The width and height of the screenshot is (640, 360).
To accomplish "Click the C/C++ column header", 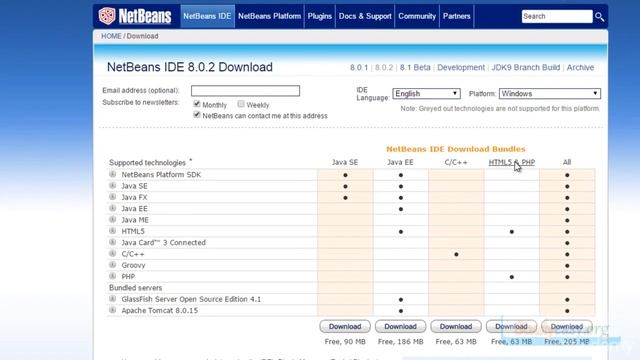I will coord(456,162).
